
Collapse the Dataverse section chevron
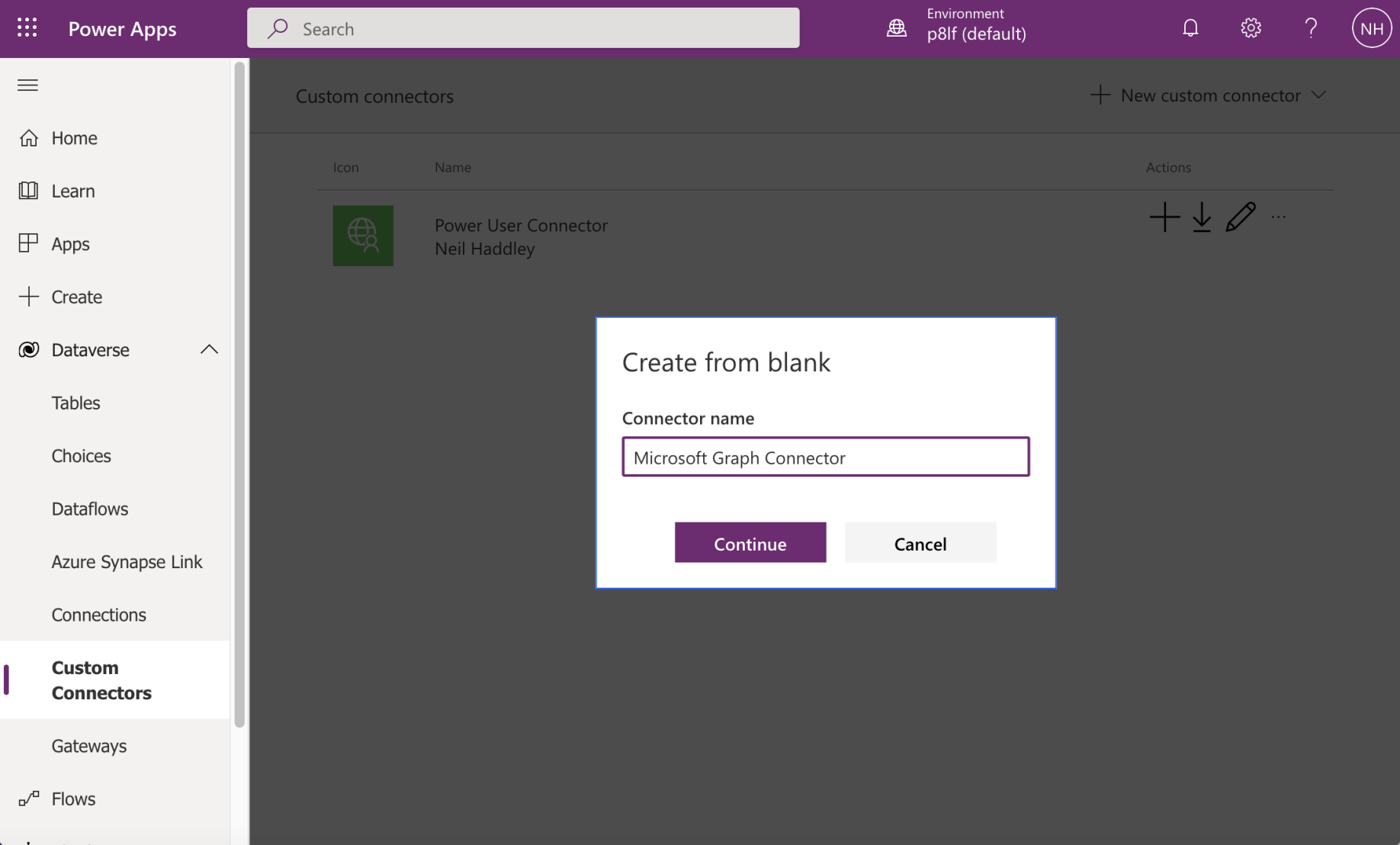pyautogui.click(x=209, y=349)
